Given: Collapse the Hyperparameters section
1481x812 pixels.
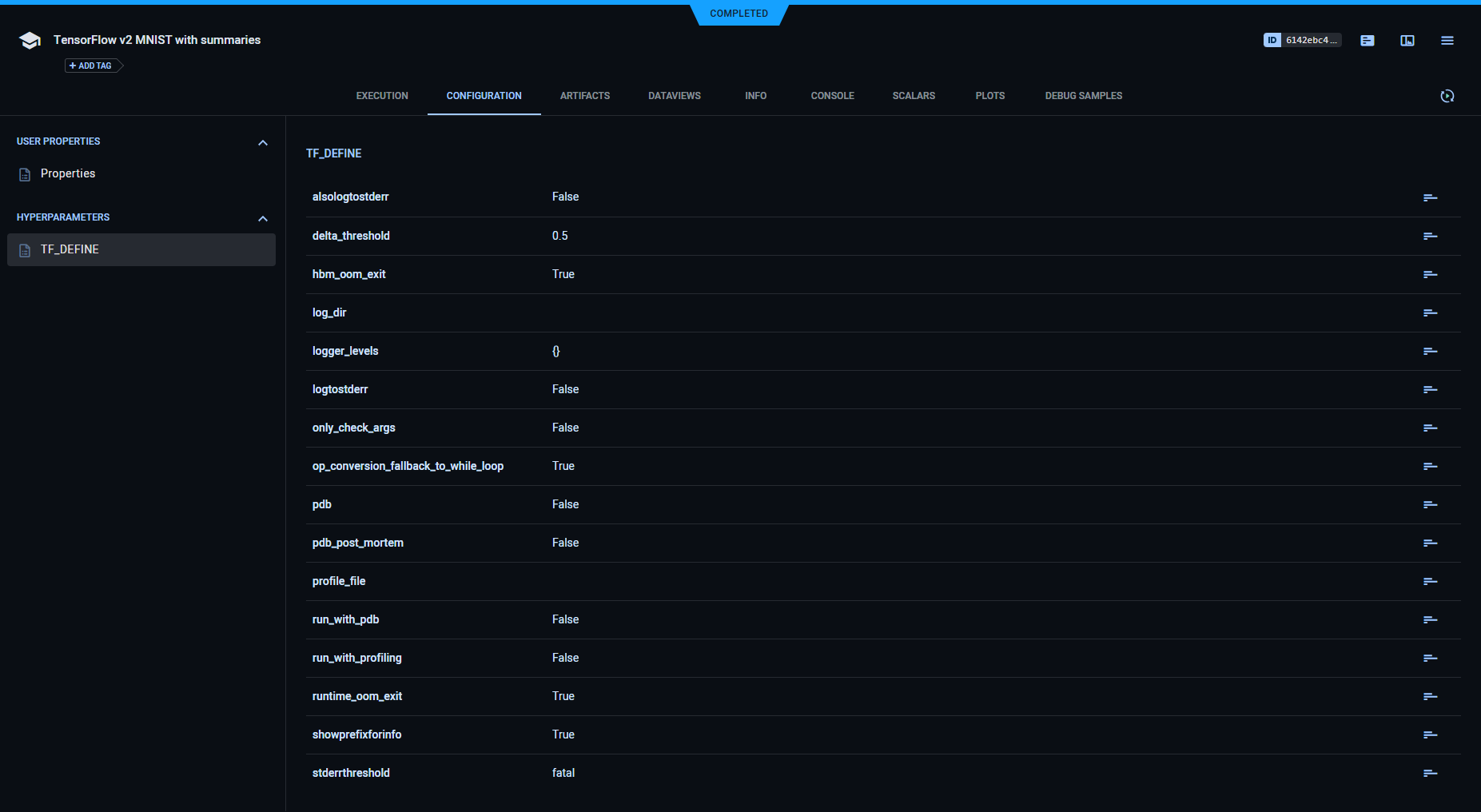Looking at the screenshot, I should click(x=263, y=218).
